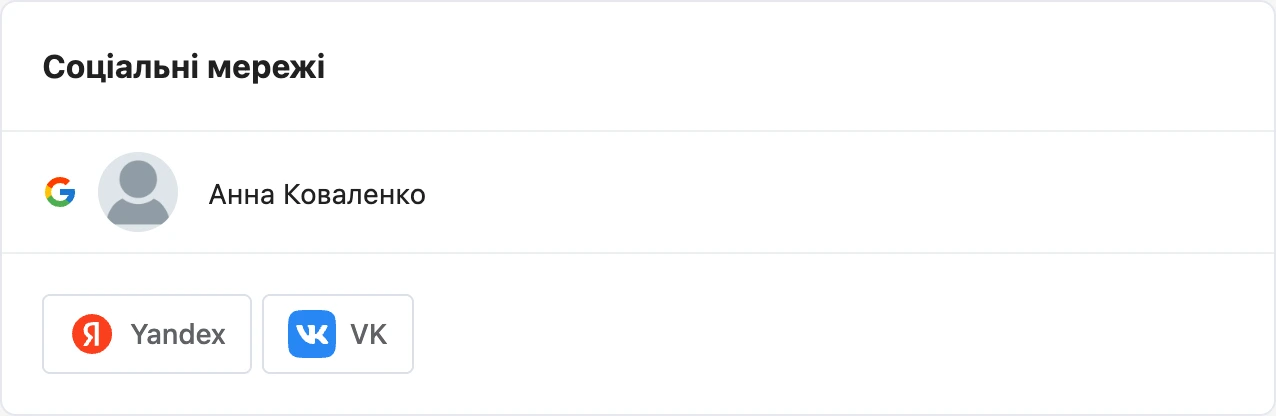
Task: Connect a VK account
Action: pyautogui.click(x=338, y=334)
